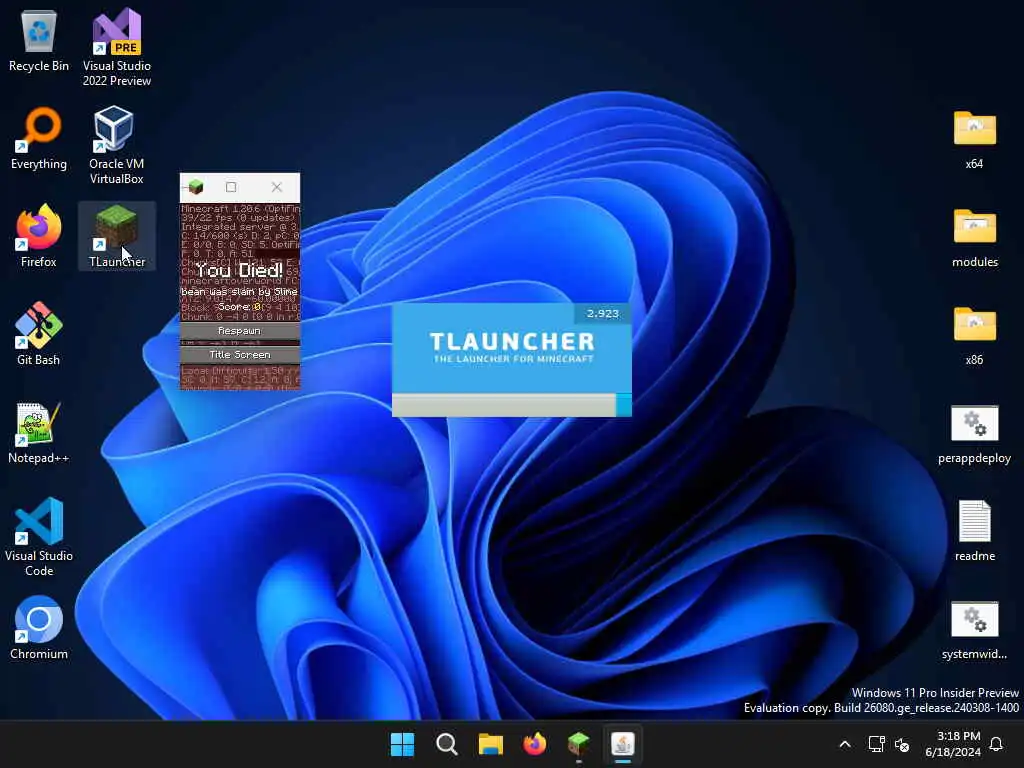Screen dimensions: 1024x768
Task: Click the "You Died!" text in Minecraft
Action: (239, 270)
